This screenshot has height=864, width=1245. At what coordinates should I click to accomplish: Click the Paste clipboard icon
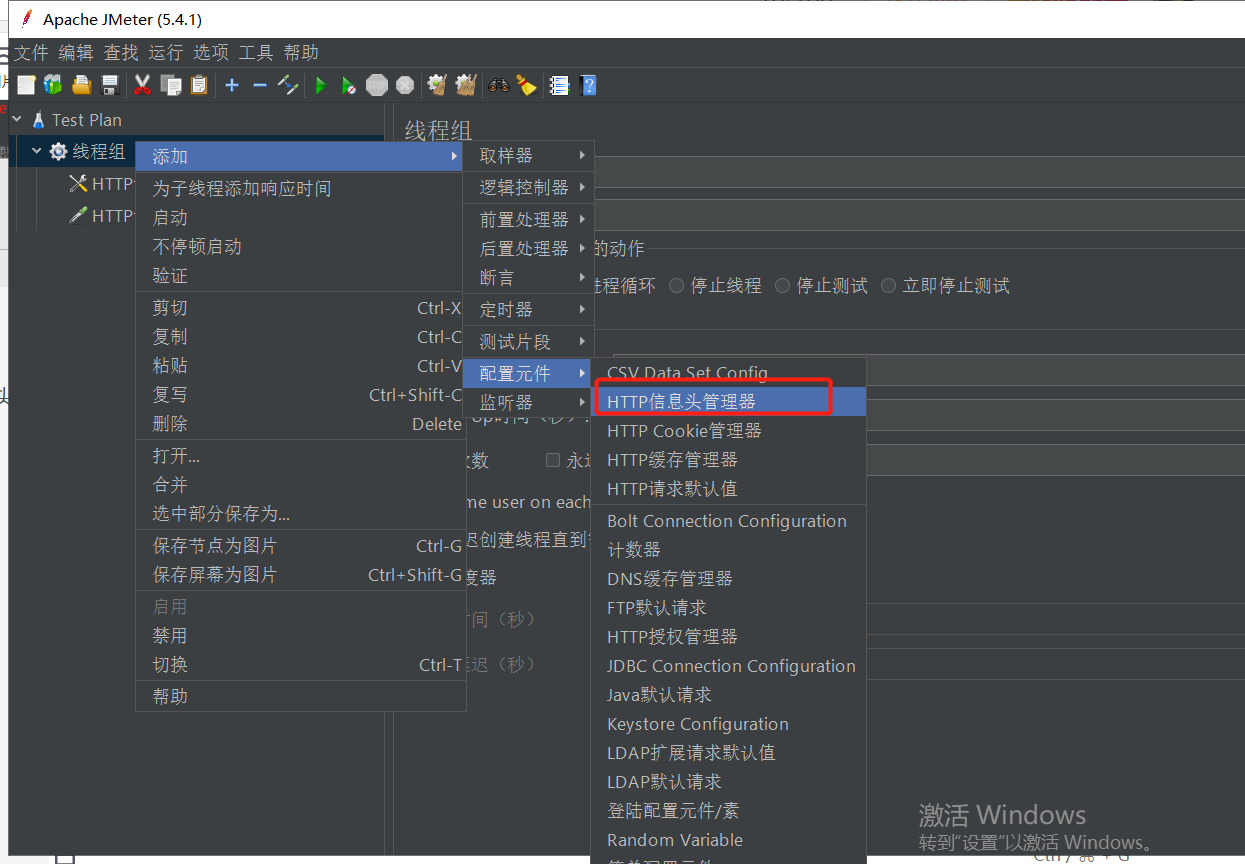[x=199, y=86]
